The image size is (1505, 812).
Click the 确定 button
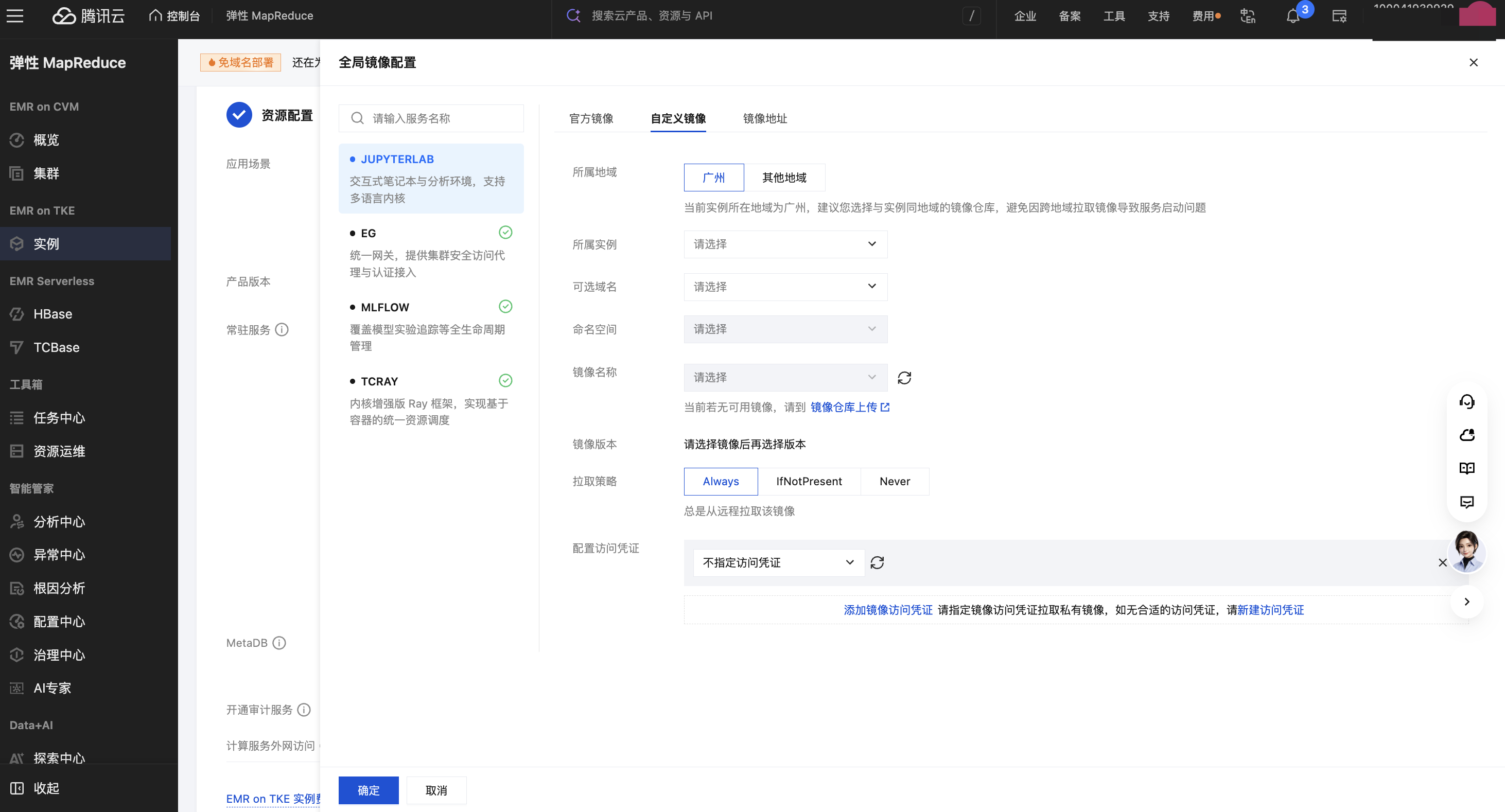(x=368, y=790)
